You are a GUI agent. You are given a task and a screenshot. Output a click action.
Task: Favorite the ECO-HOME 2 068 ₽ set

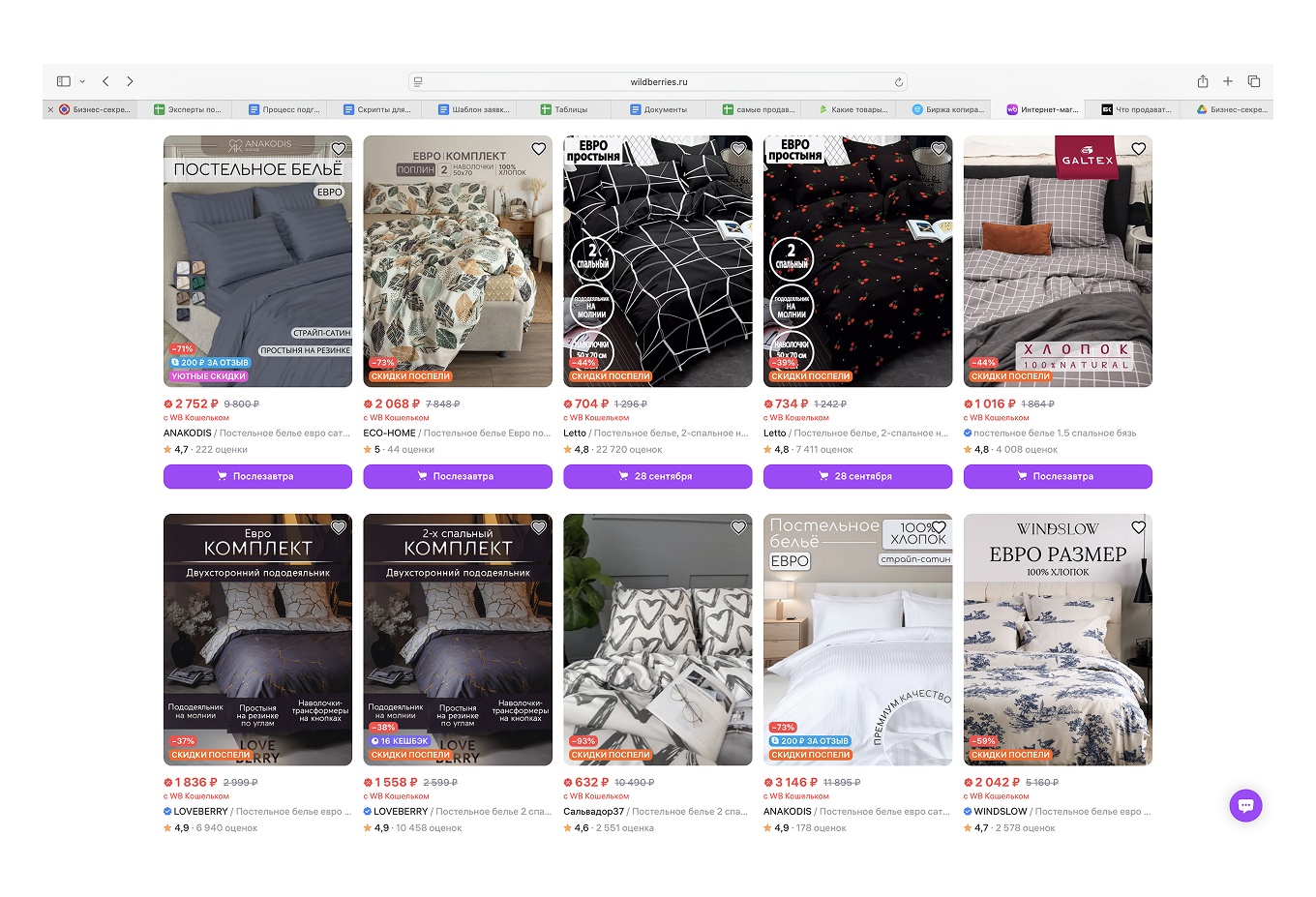coord(539,149)
